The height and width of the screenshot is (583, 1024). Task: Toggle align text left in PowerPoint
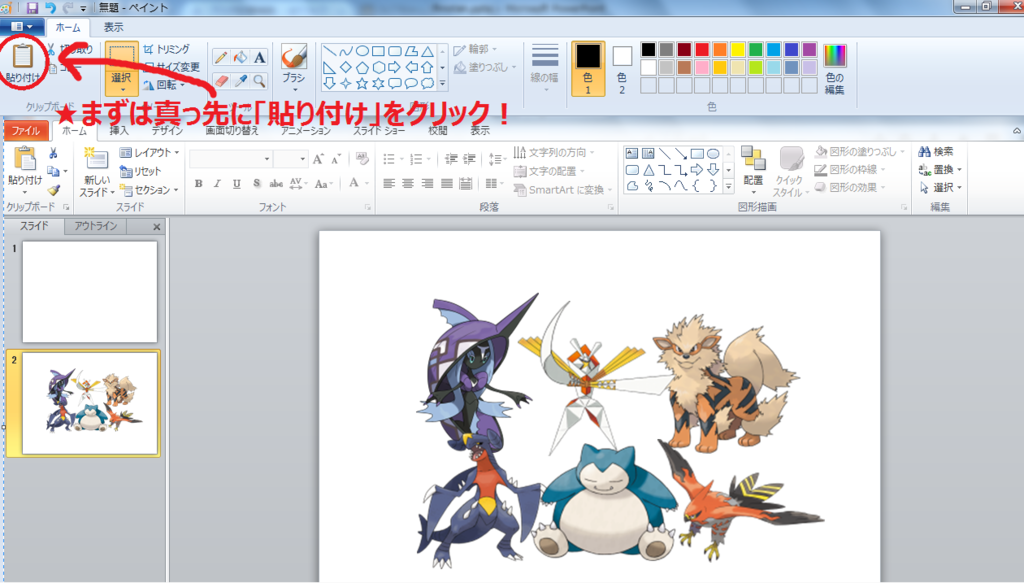tap(389, 183)
